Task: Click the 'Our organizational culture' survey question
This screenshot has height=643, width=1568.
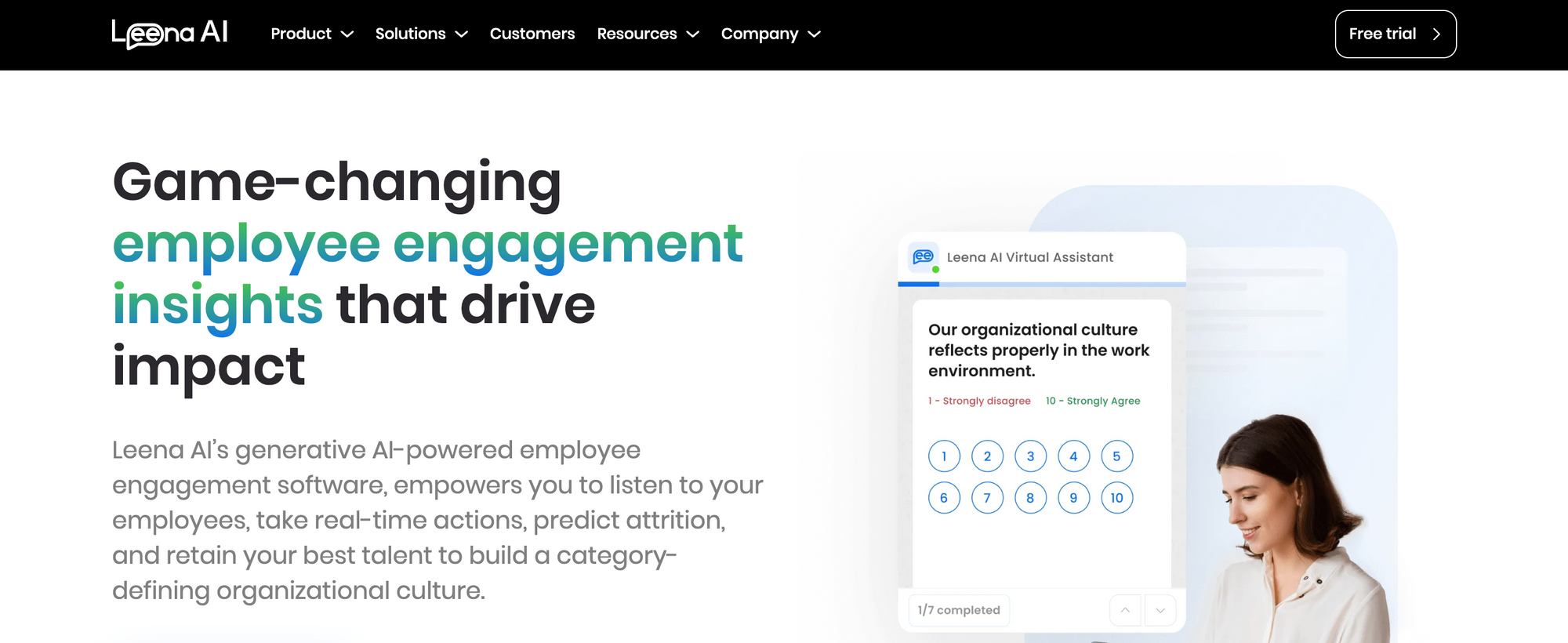Action: click(1039, 350)
